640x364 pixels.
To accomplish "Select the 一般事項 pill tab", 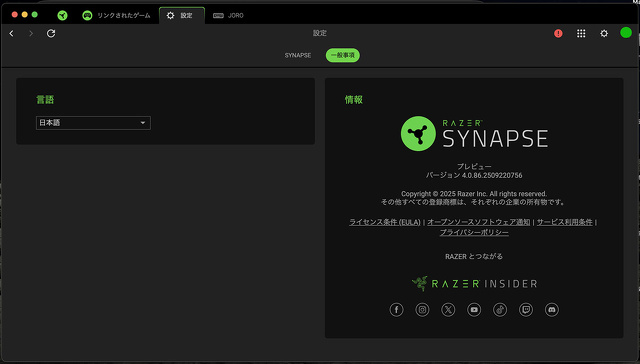I will 343,55.
